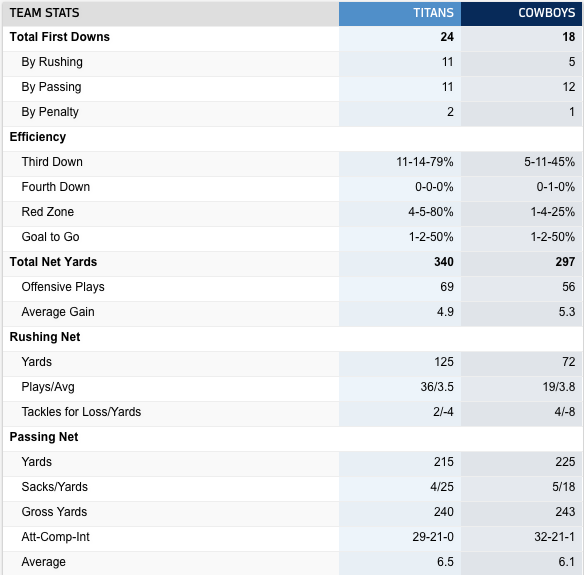Click the Gross Yards row label
The image size is (584, 575).
click(x=54, y=512)
